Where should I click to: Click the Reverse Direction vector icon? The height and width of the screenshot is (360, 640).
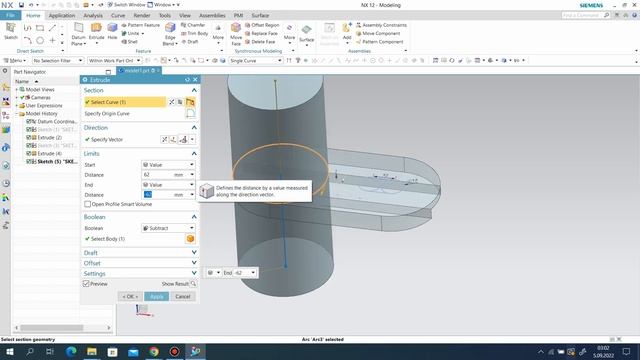[164, 140]
